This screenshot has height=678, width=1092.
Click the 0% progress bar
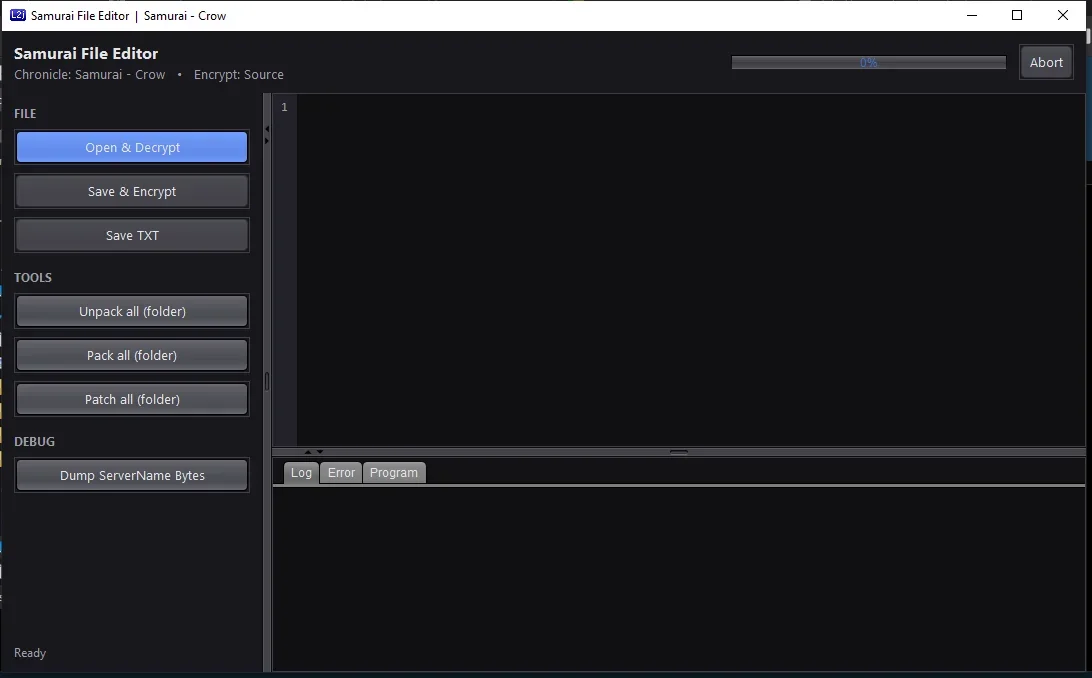(x=868, y=63)
